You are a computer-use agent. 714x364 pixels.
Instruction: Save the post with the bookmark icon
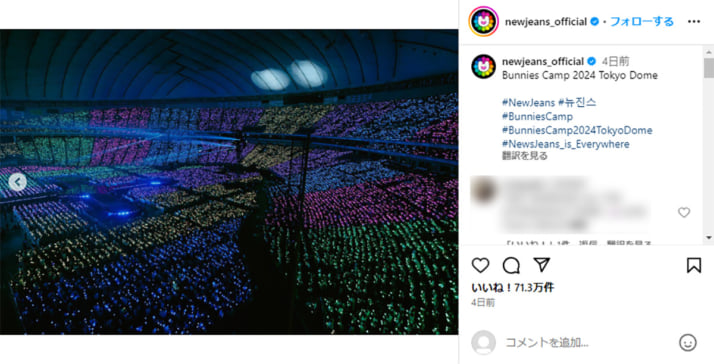pos(694,265)
